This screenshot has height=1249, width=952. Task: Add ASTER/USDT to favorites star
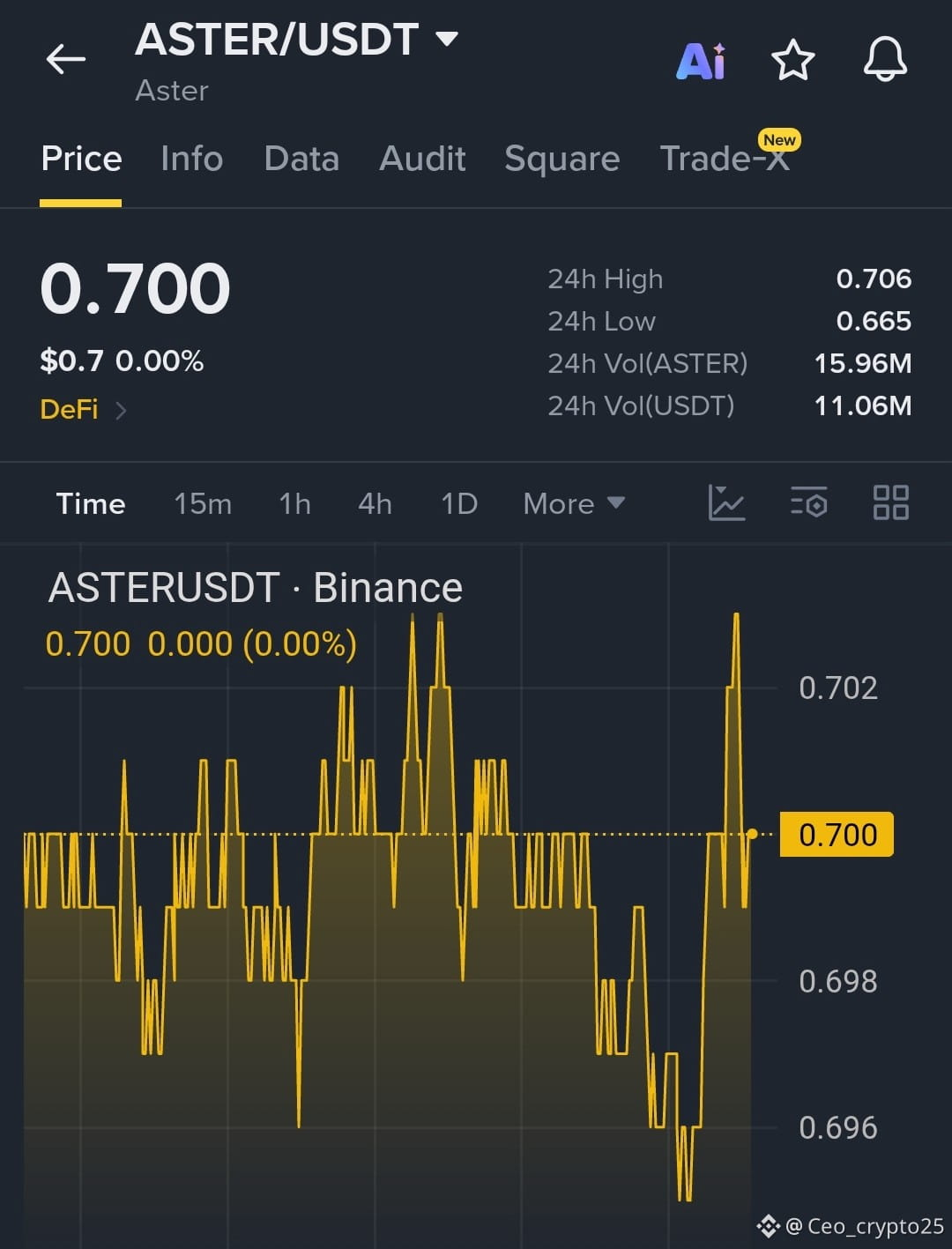pyautogui.click(x=792, y=60)
